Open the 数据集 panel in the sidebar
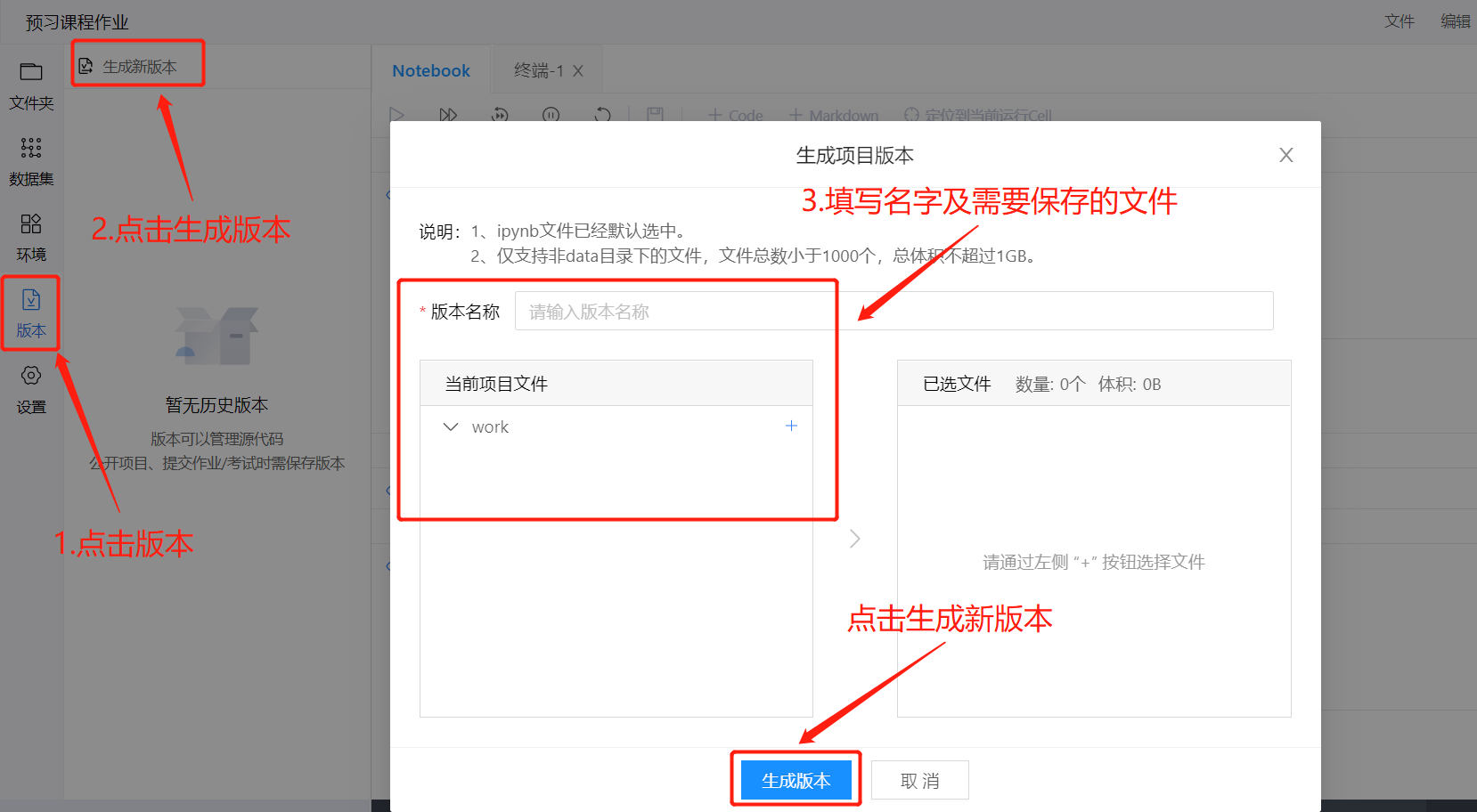1477x812 pixels. coord(31,160)
